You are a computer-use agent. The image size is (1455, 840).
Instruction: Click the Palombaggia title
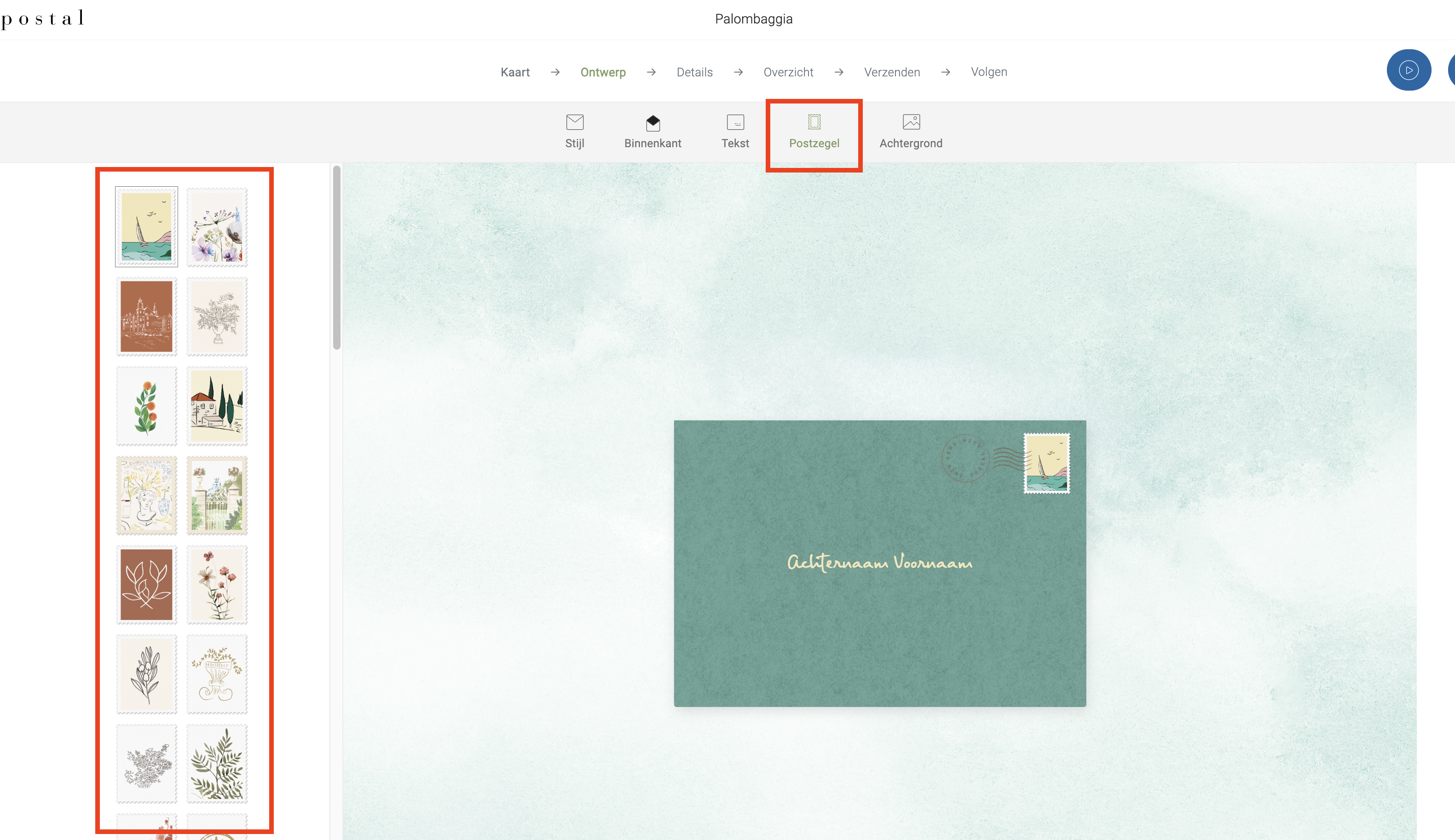coord(753,19)
